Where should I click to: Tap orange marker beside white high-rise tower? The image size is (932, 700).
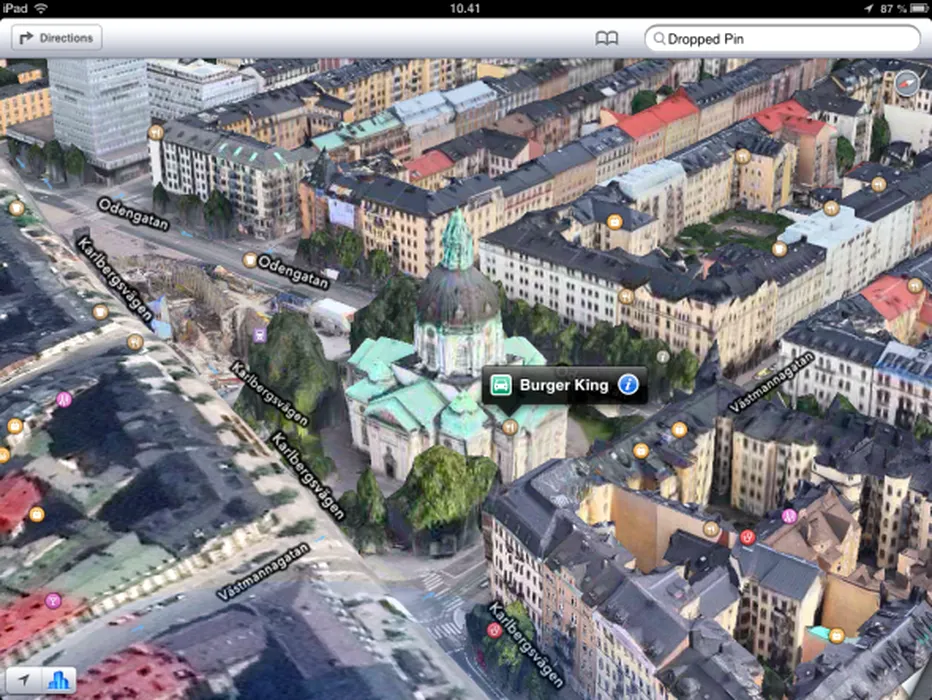pyautogui.click(x=156, y=131)
